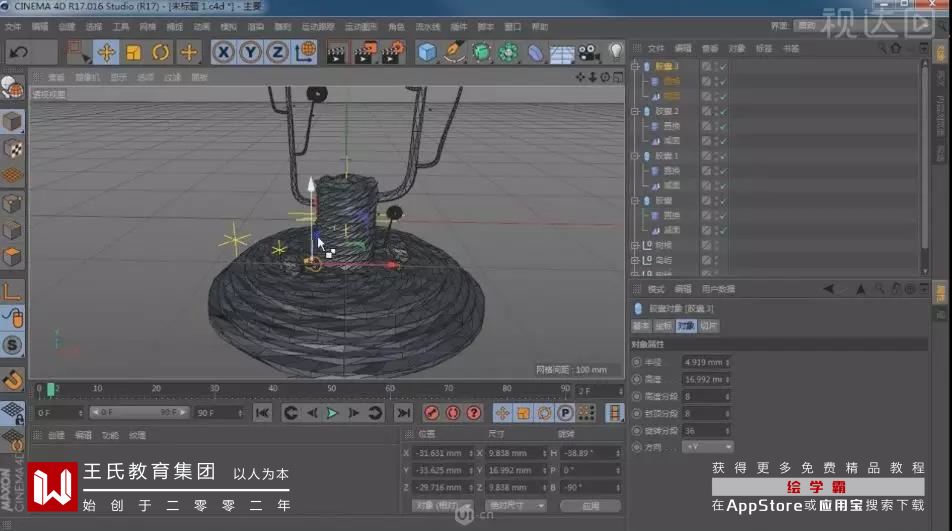Image resolution: width=952 pixels, height=531 pixels.
Task: Switch to 切片 tab in attributes
Action: coord(709,326)
